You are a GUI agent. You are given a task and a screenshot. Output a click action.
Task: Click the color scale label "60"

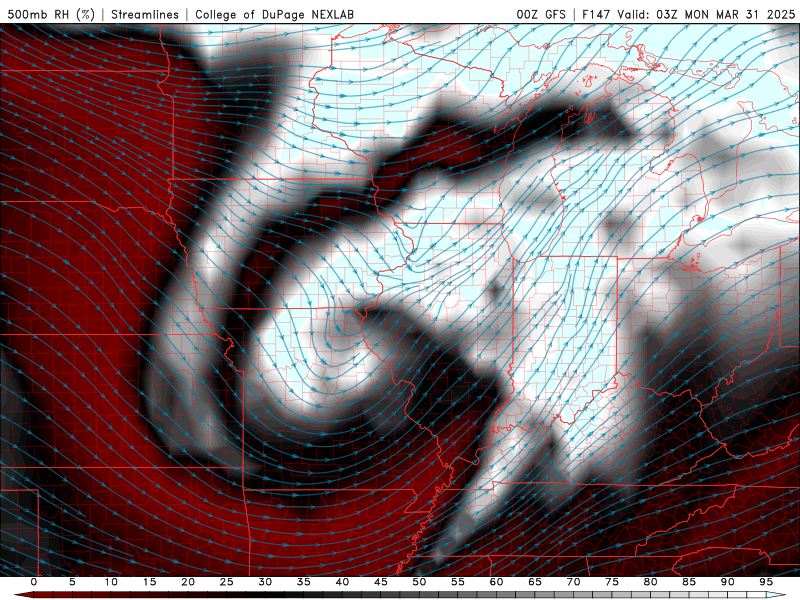pos(496,582)
